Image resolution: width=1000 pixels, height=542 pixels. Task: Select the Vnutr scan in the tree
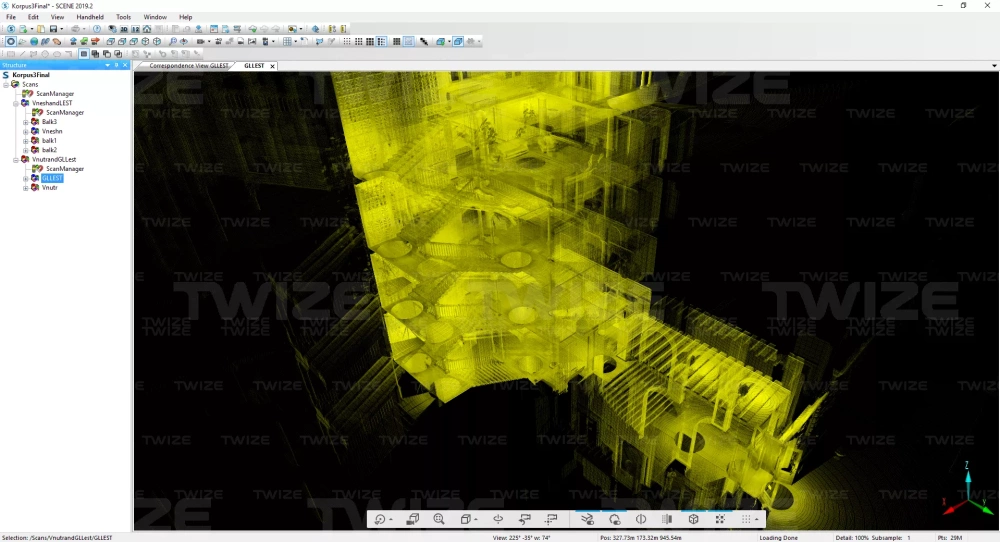point(49,188)
